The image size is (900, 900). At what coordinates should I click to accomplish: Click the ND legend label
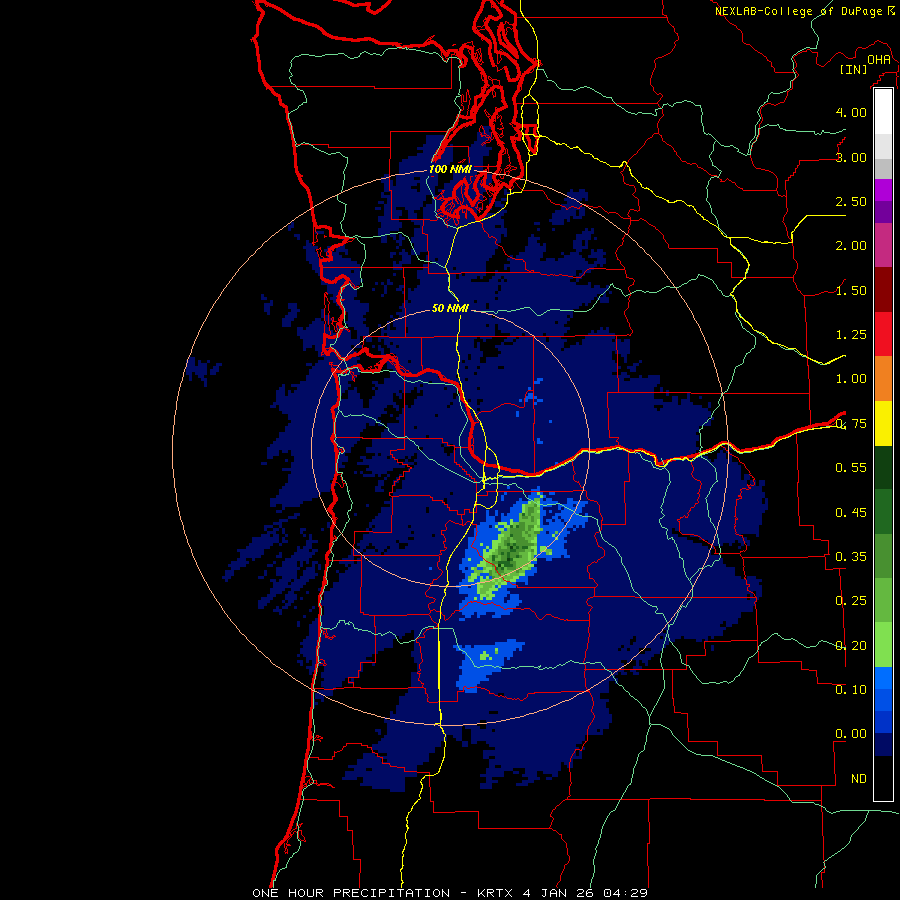[x=859, y=779]
